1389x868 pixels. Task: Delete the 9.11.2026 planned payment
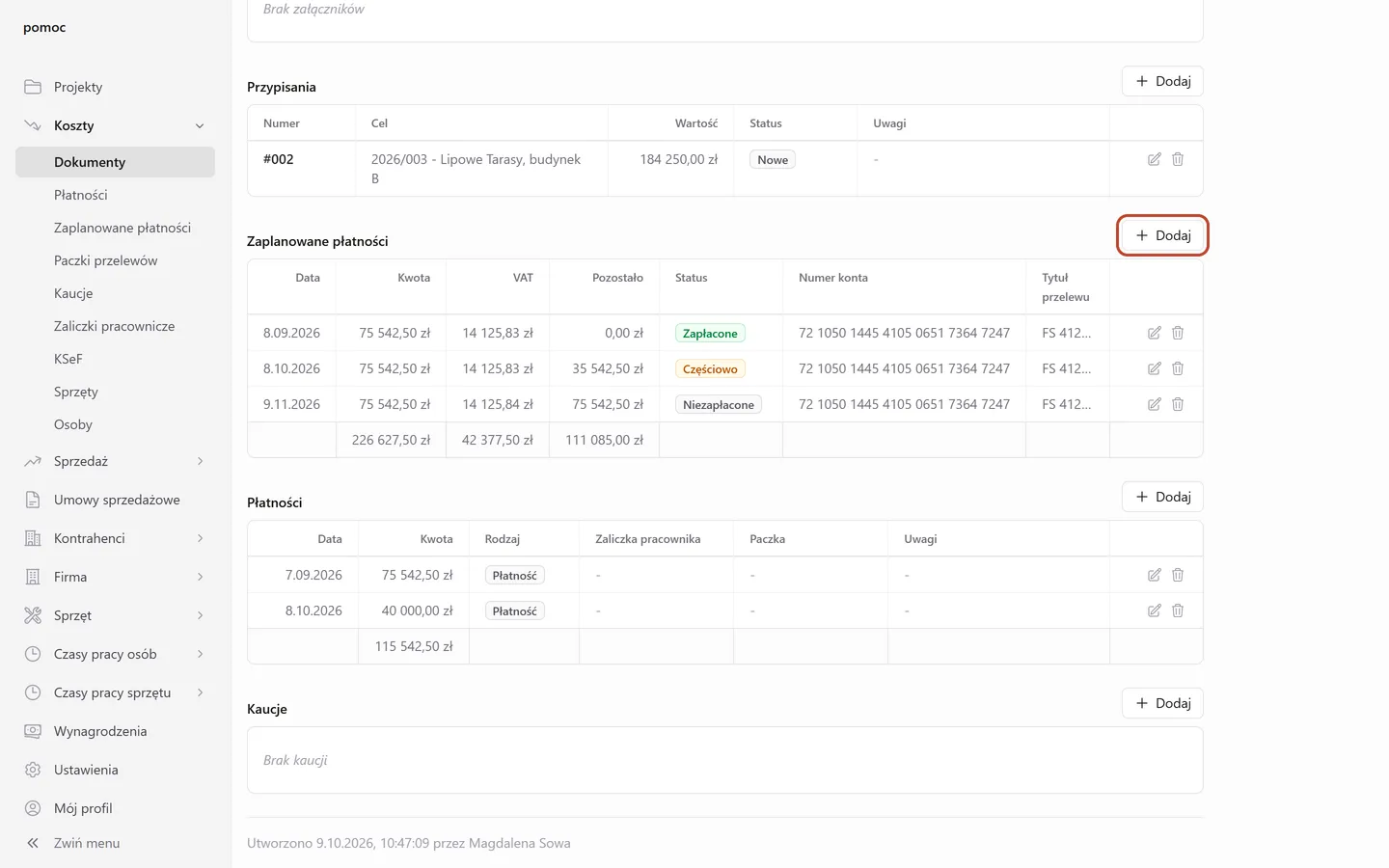coord(1178,404)
